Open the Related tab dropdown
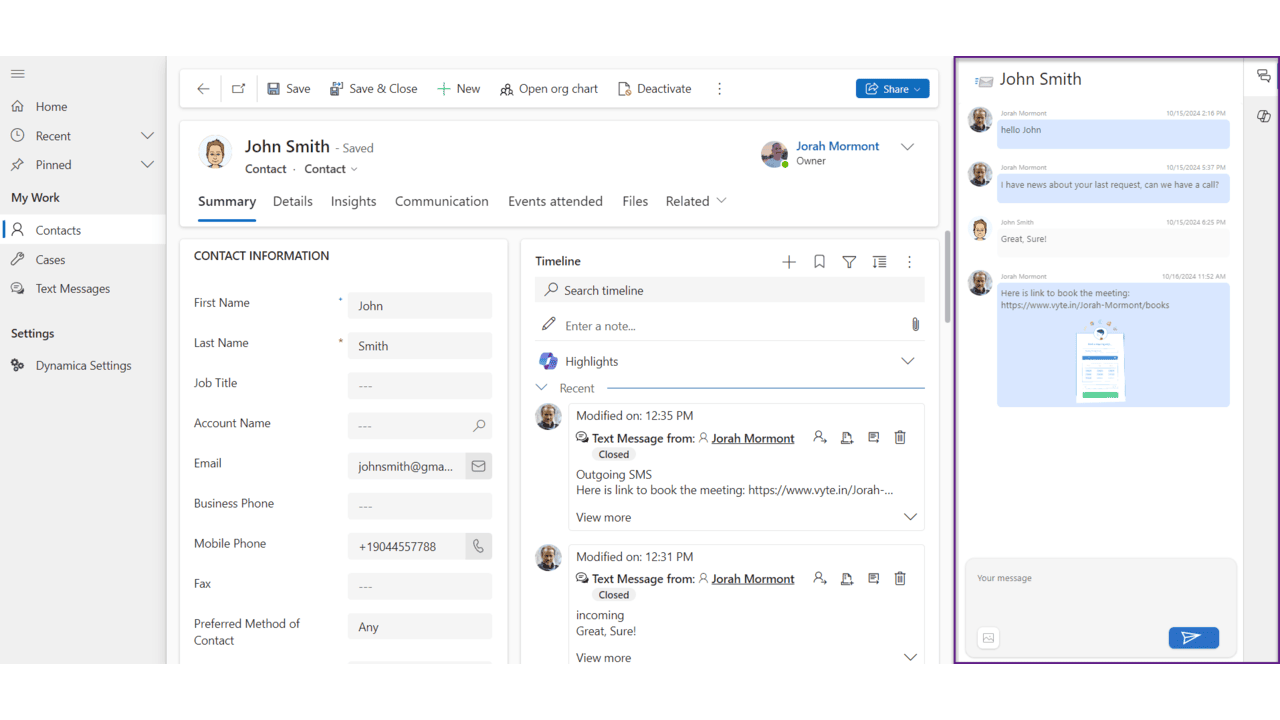 [696, 201]
